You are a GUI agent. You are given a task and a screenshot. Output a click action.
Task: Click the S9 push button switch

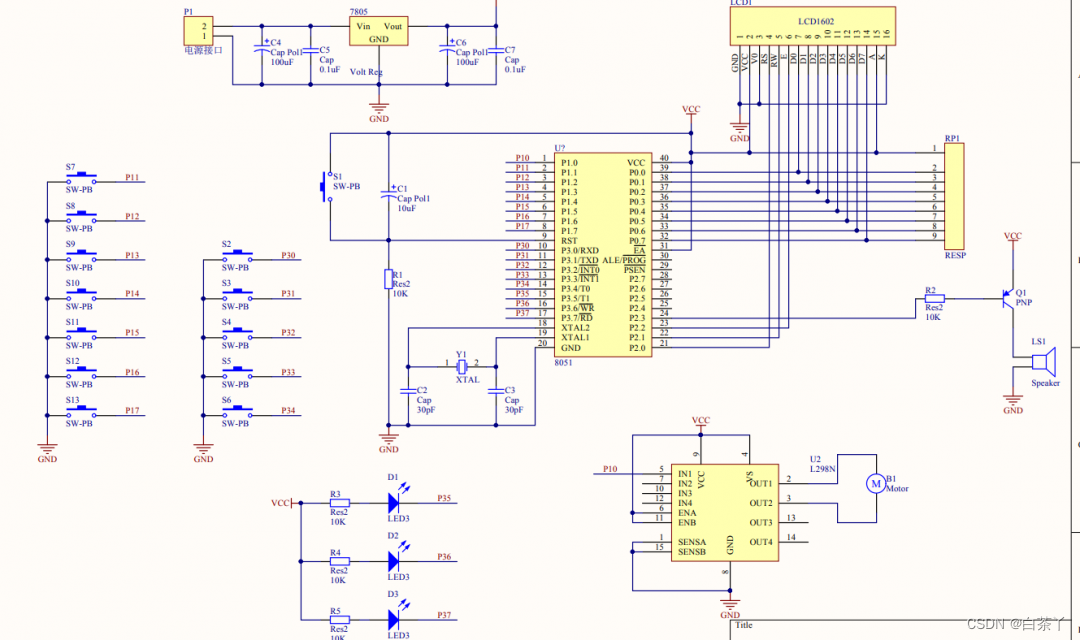point(81,256)
